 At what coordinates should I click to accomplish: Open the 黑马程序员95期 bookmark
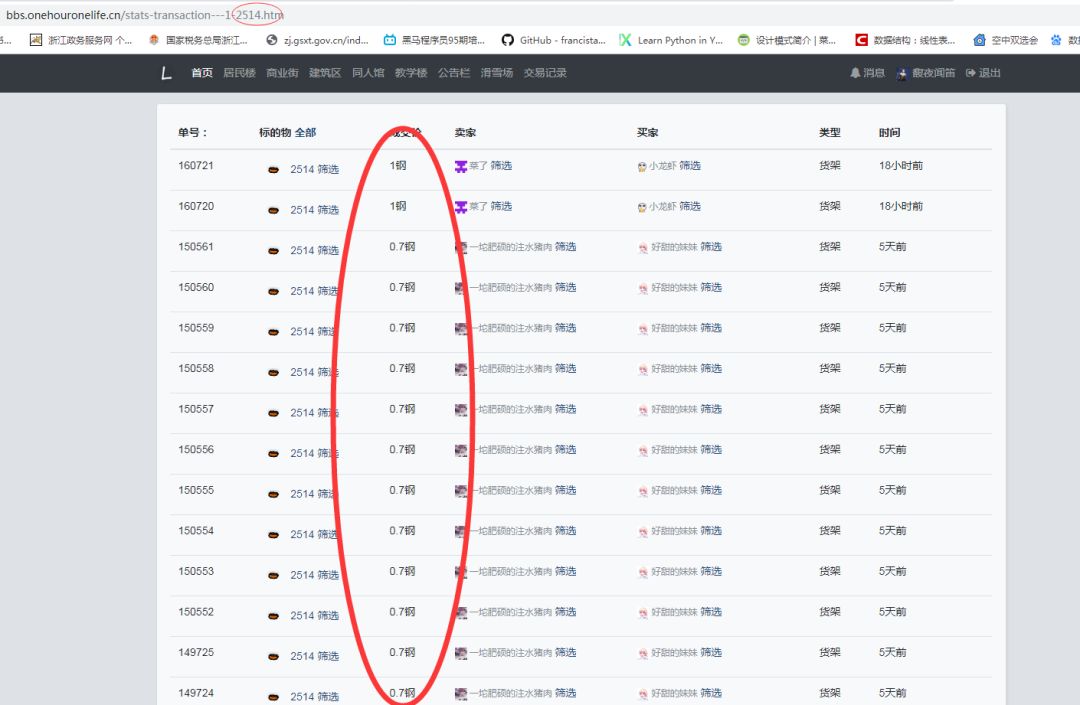(x=435, y=40)
